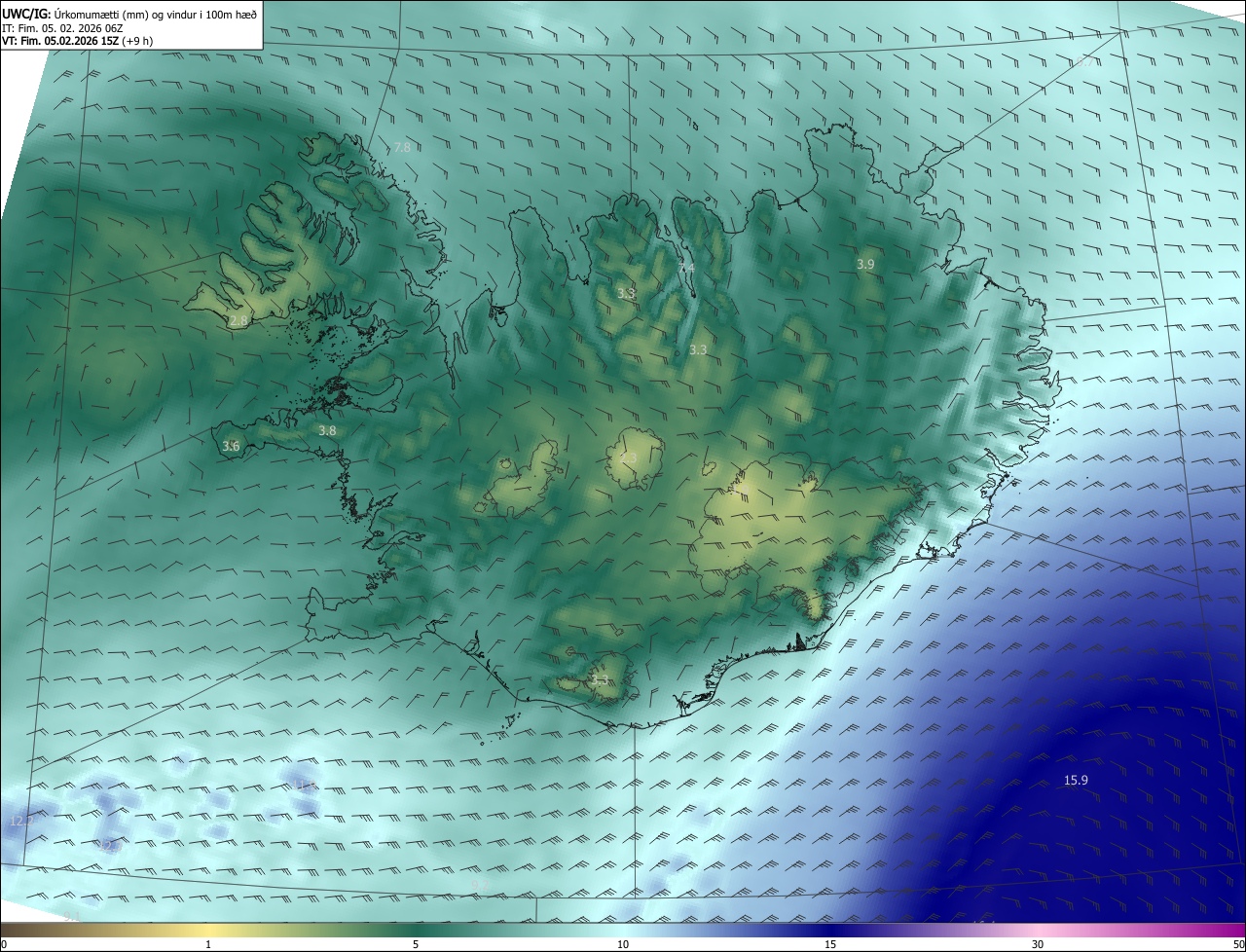Viewport: 1246px width, 952px height.
Task: Click the 15.9 value over the sea
Action: pos(1076,781)
